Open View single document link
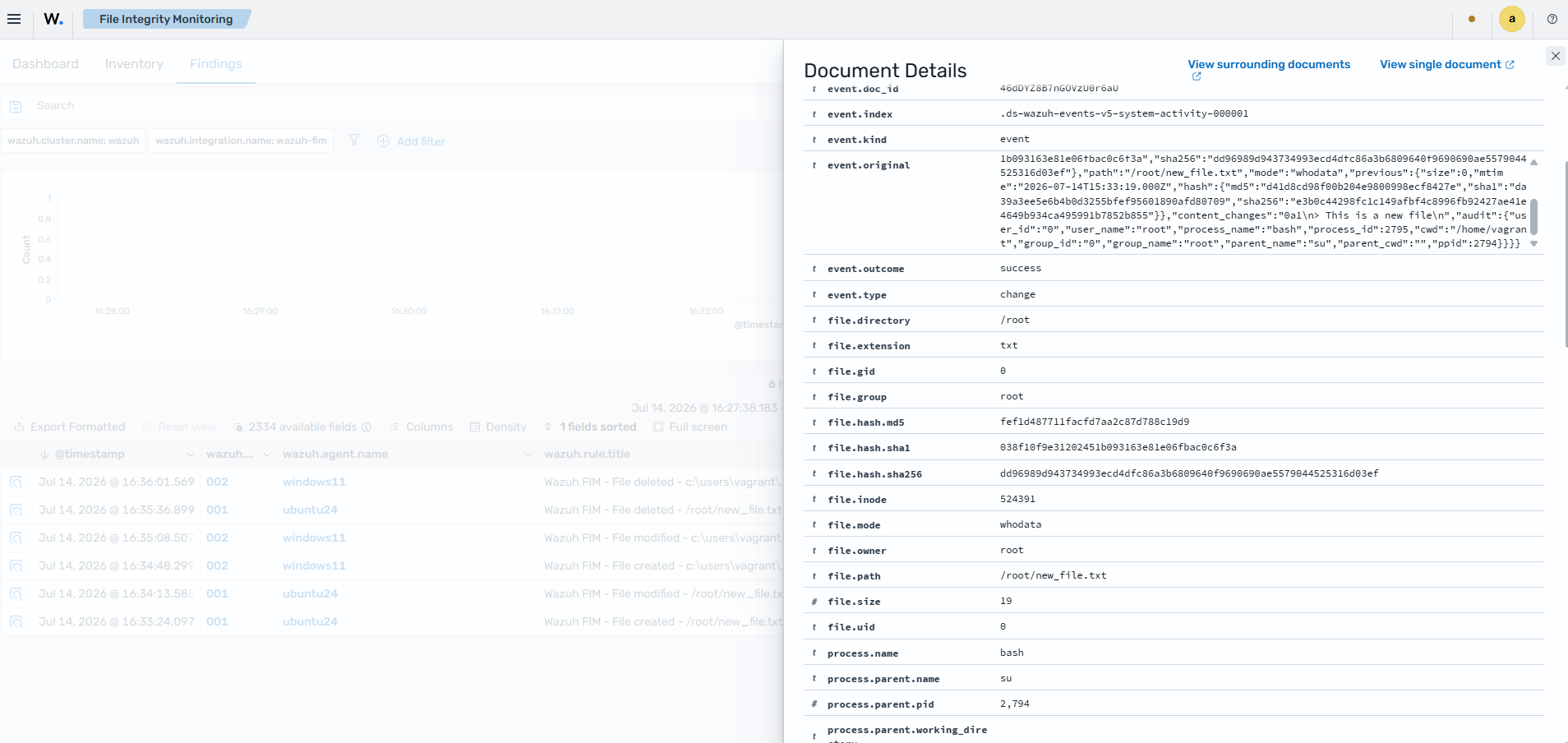 click(x=1447, y=64)
